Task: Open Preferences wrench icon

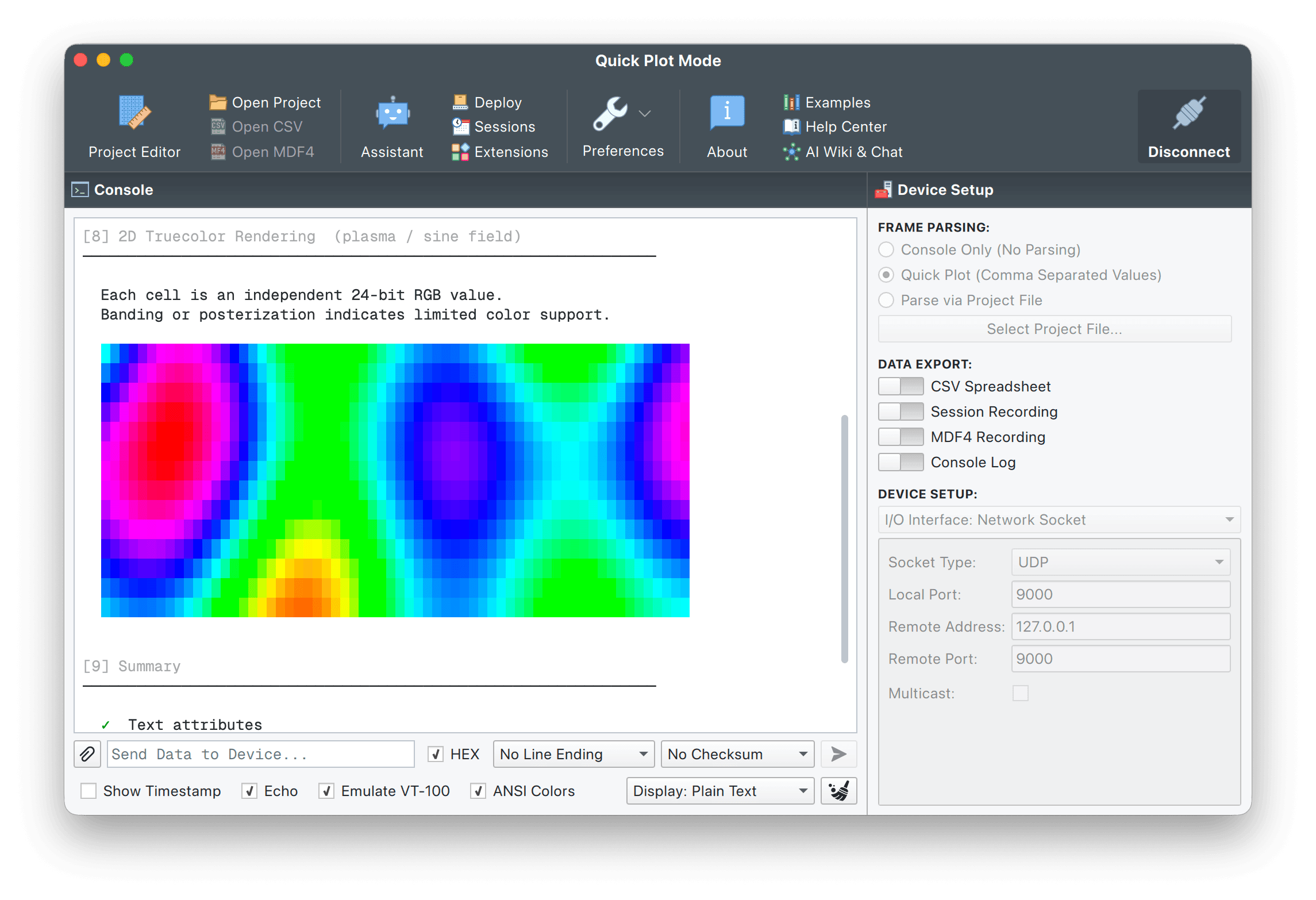Action: pyautogui.click(x=610, y=114)
